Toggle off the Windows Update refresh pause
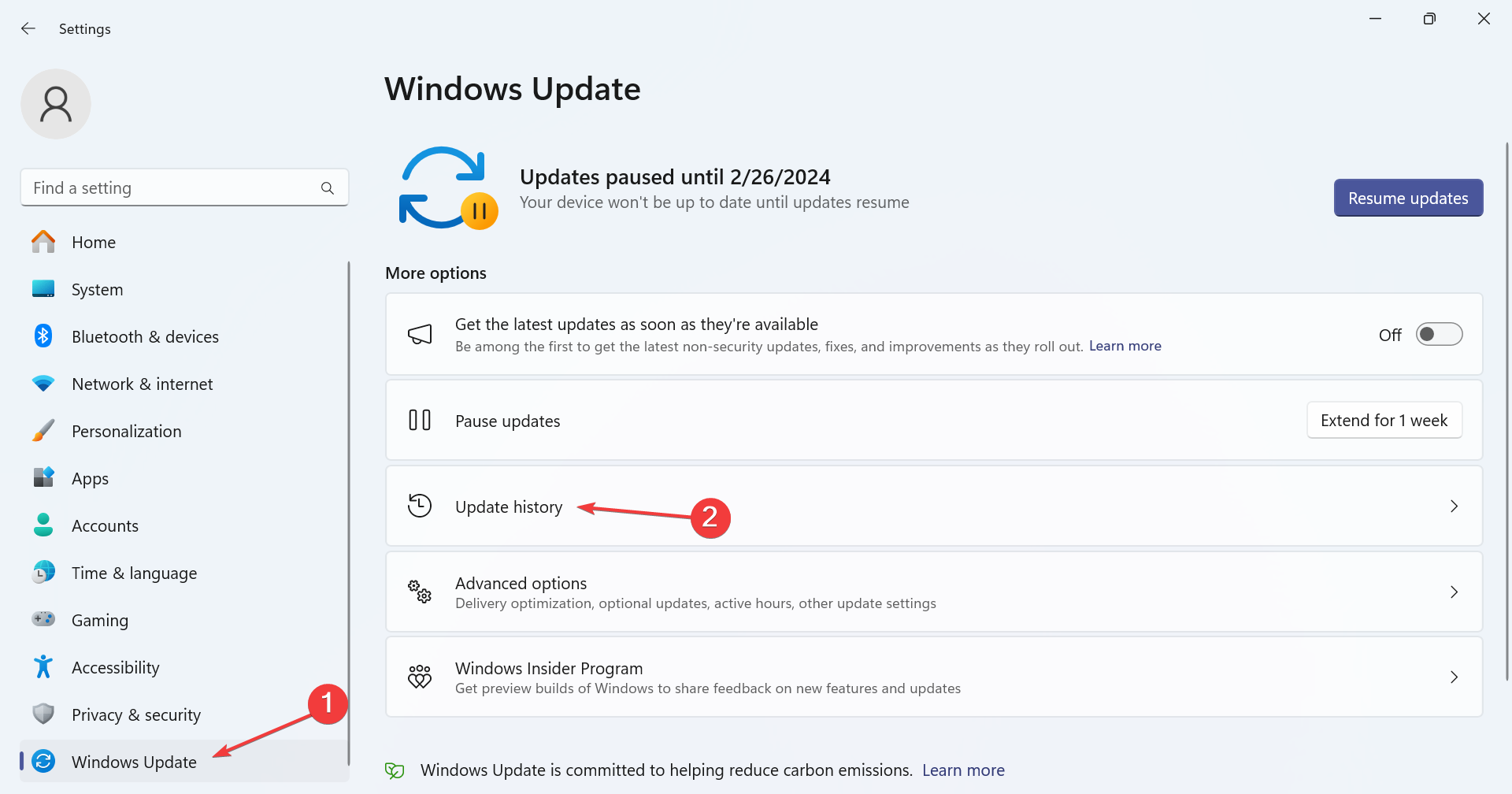Image resolution: width=1512 pixels, height=794 pixels. (449, 187)
